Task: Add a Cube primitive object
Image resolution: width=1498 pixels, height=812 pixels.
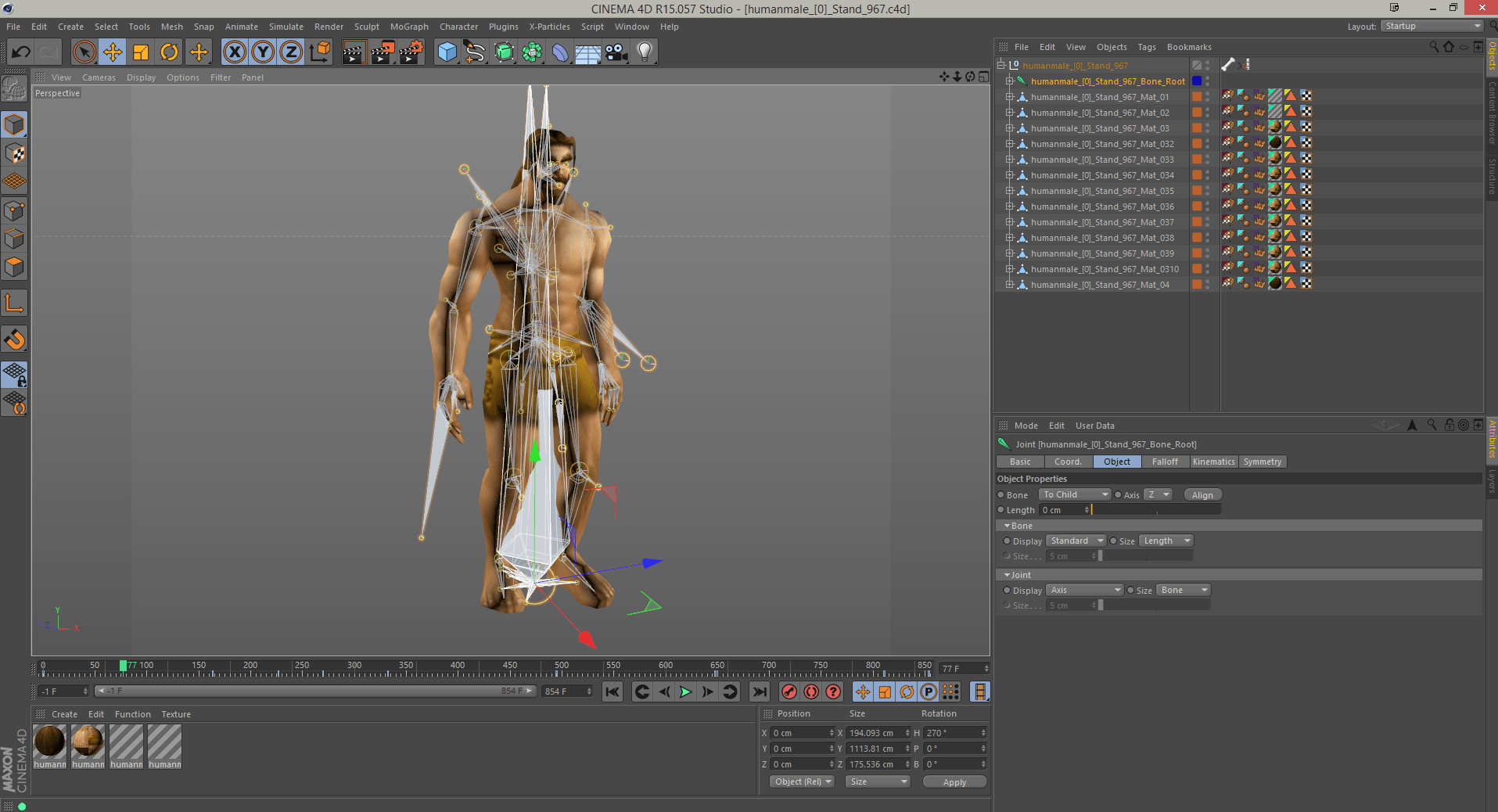Action: coord(447,52)
